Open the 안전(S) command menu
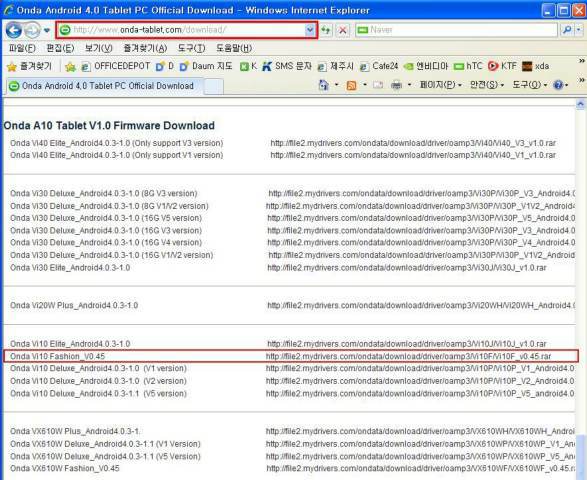Screen dimensions: 587x480 (x=487, y=85)
